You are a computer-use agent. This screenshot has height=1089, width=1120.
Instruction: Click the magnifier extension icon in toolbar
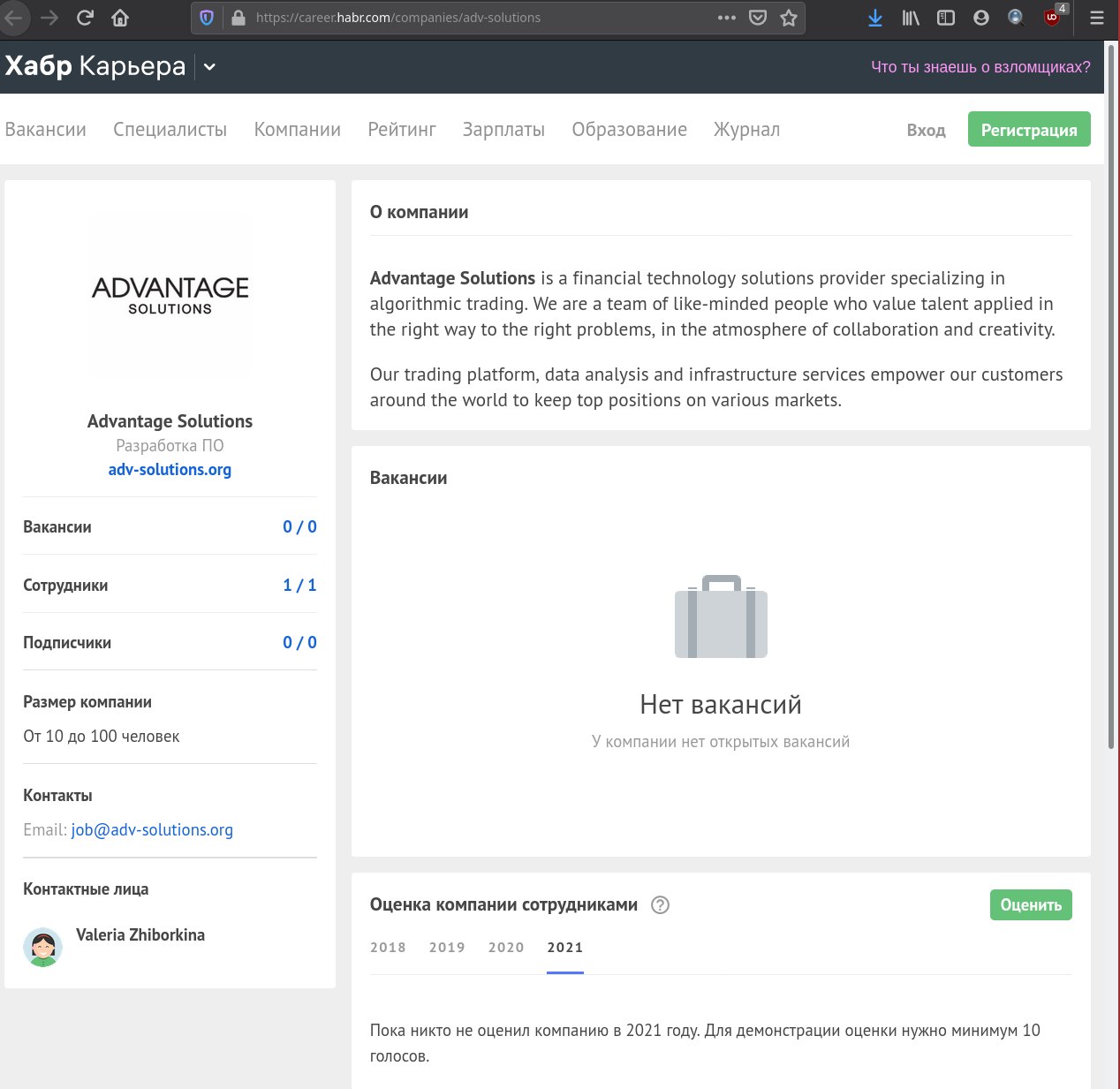pyautogui.click(x=1016, y=18)
